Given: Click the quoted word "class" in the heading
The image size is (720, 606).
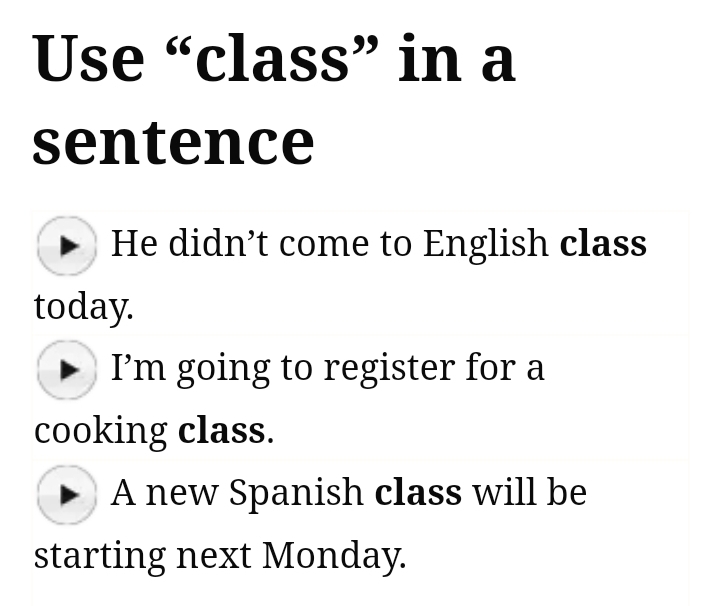Looking at the screenshot, I should pyautogui.click(x=273, y=58).
